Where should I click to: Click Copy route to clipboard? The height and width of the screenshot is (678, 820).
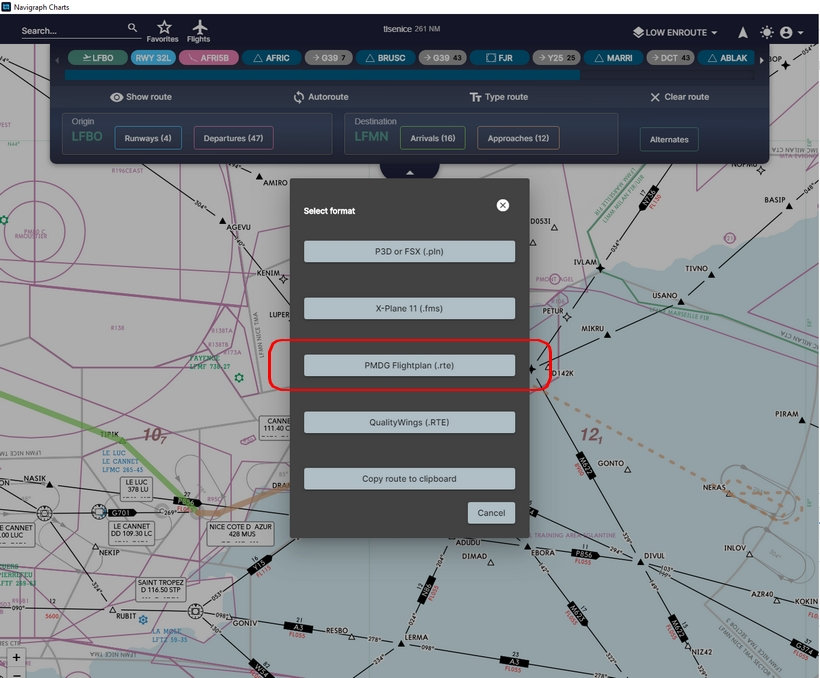tap(409, 479)
